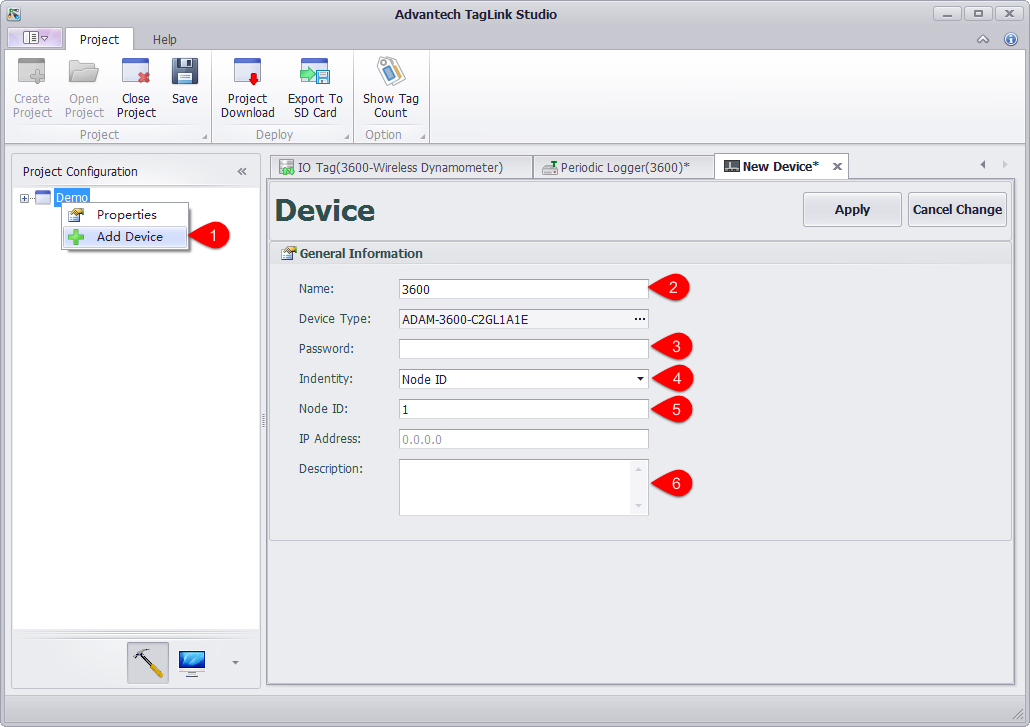Screen dimensions: 1030x727
Task: Choose Properties from the context menu
Action: pyautogui.click(x=126, y=215)
